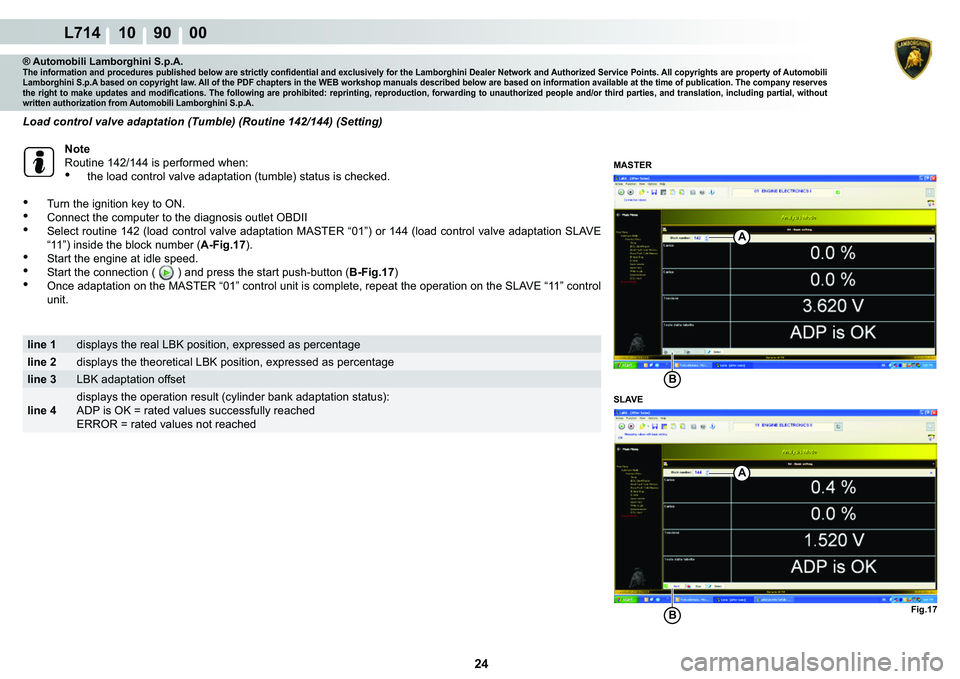Click the Select button at bottom of SLAVE panel
The image size is (960, 679).
pos(716,586)
